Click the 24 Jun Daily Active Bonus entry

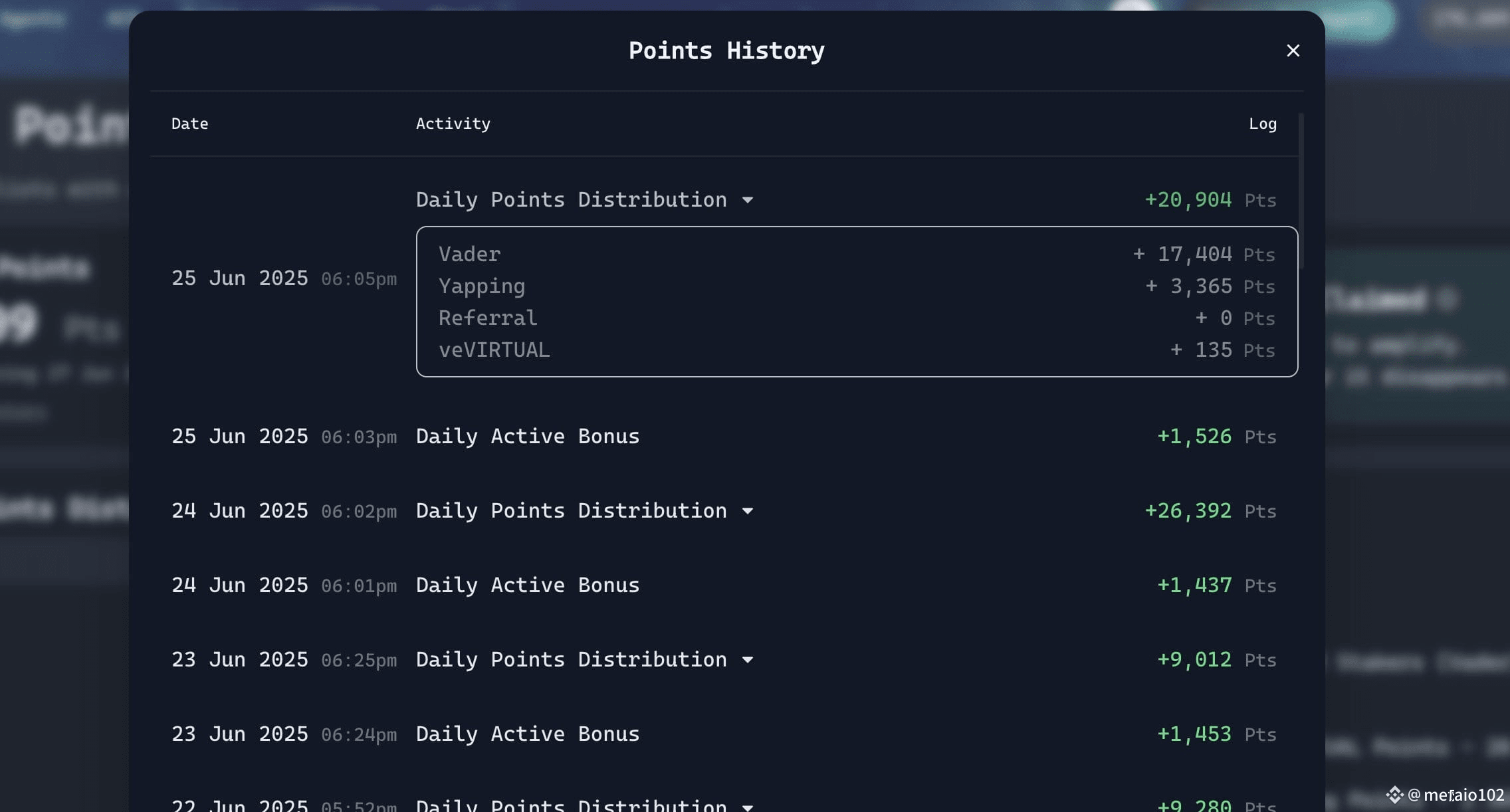528,585
